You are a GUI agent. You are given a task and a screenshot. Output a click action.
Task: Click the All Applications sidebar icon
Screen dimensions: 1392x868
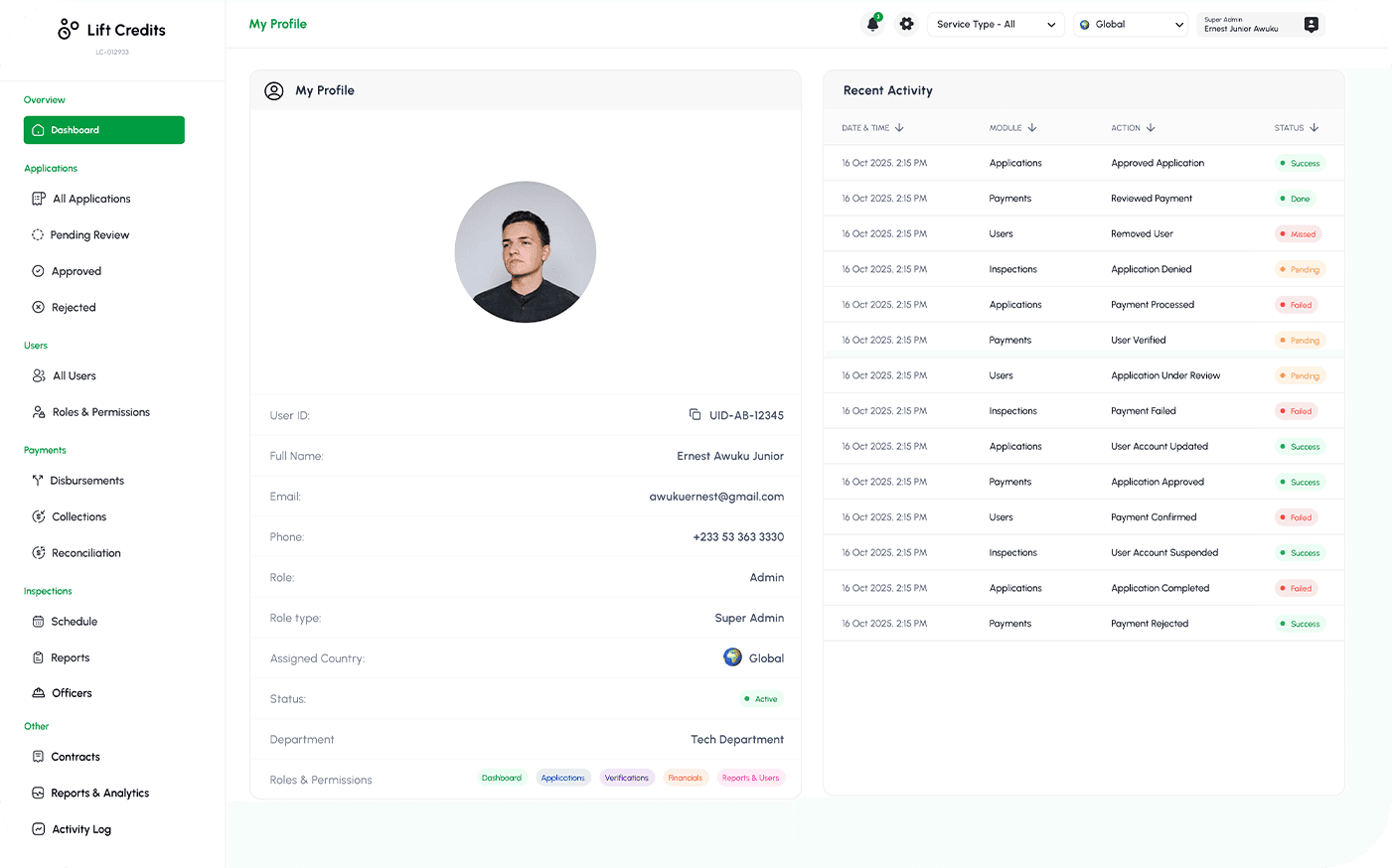(39, 199)
